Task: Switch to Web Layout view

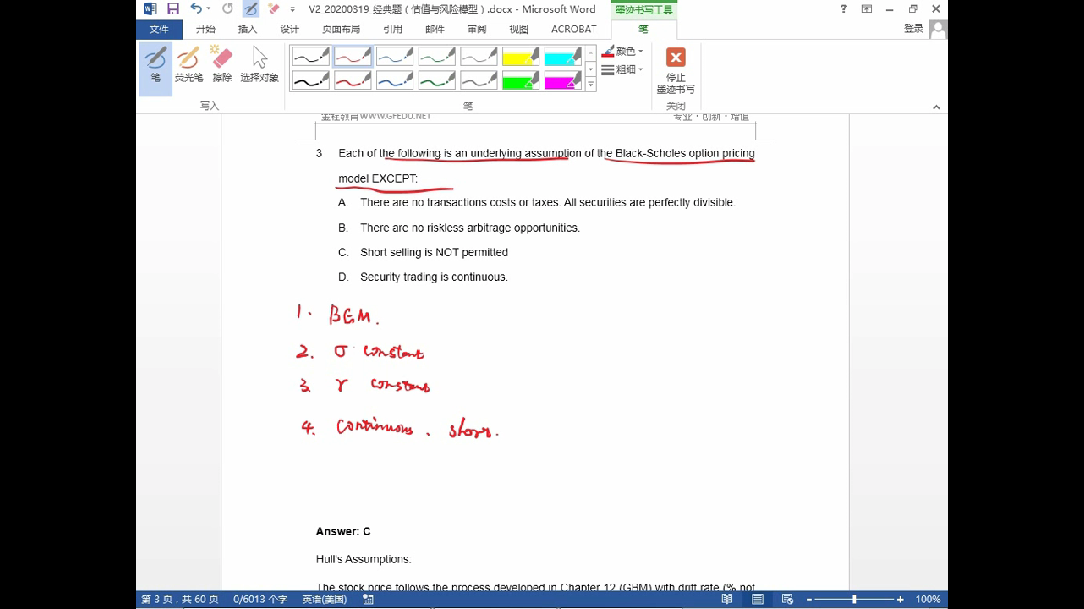Action: pos(787,599)
